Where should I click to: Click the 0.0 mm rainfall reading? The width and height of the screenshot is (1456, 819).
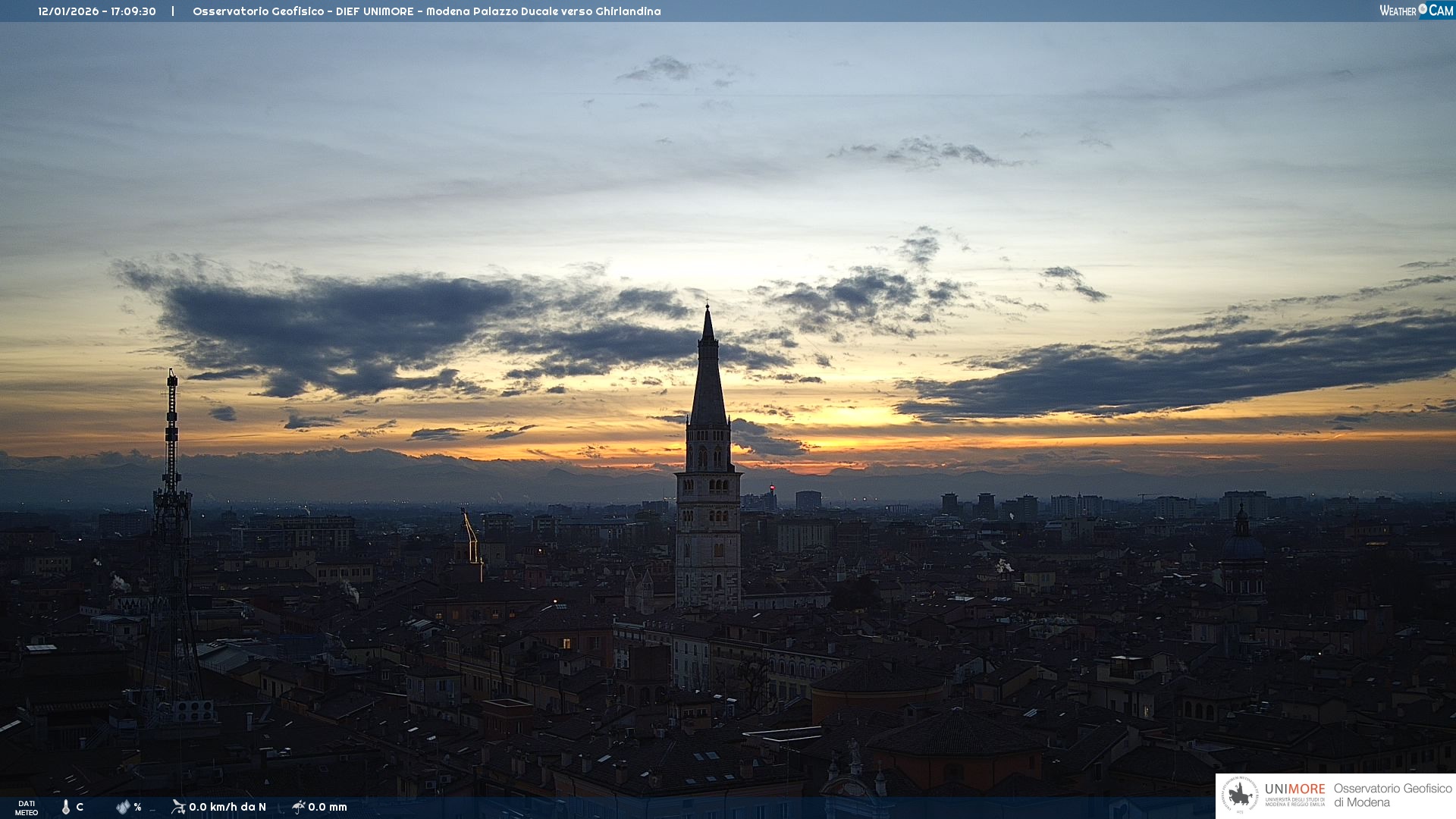pyautogui.click(x=328, y=807)
